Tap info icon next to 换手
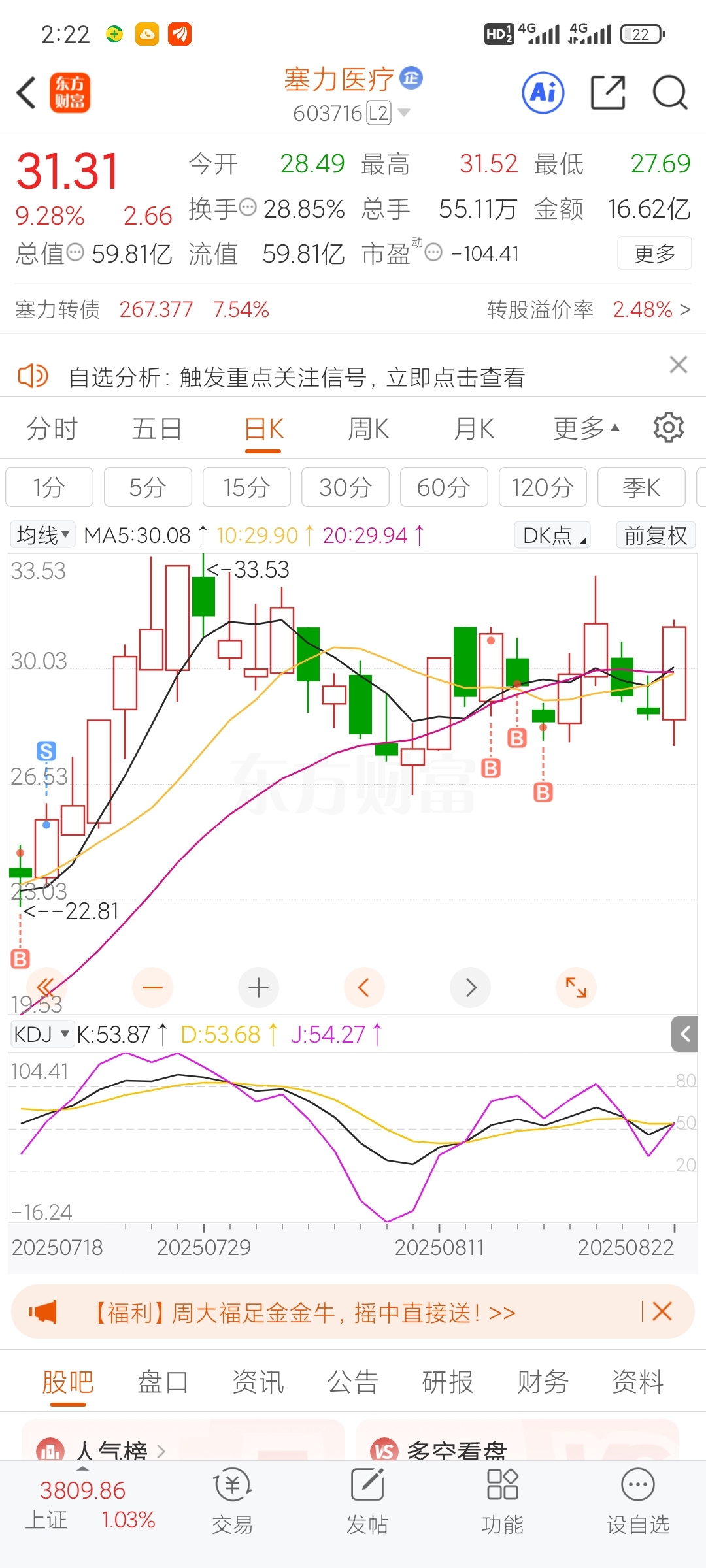This screenshot has height=1568, width=706. click(248, 208)
